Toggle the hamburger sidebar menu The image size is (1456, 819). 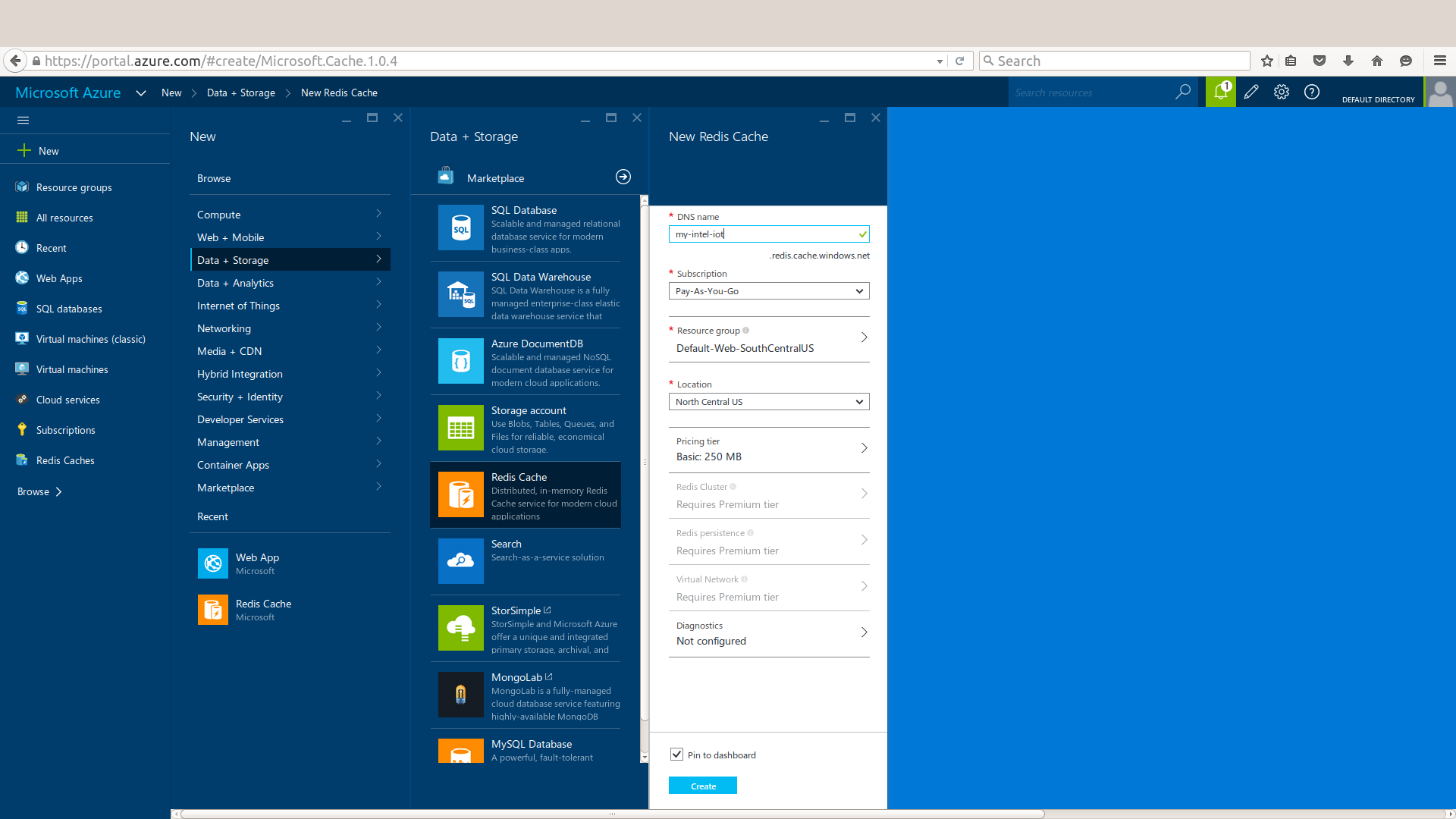tap(23, 120)
